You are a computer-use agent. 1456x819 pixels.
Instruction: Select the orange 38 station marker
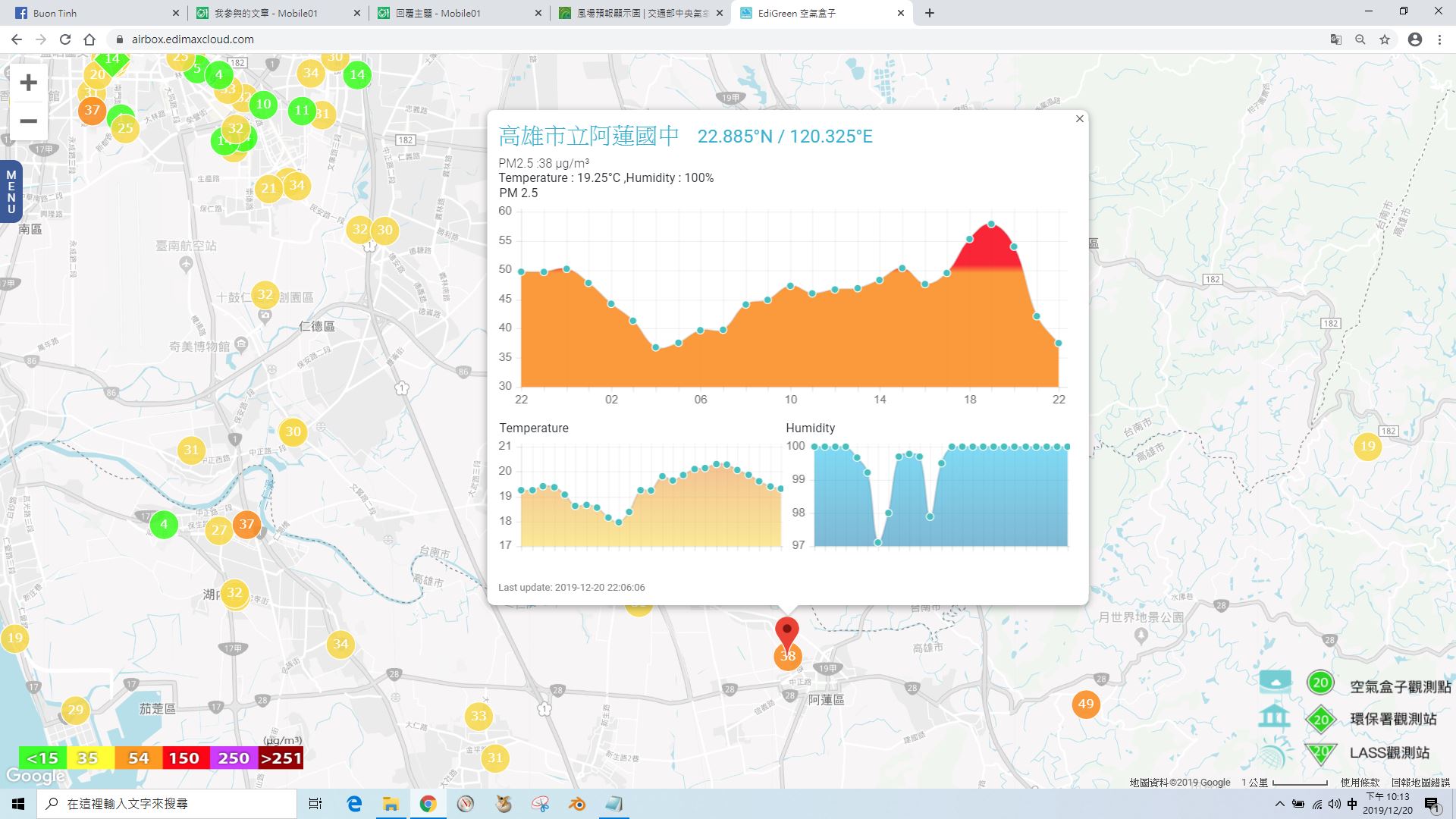(x=788, y=657)
